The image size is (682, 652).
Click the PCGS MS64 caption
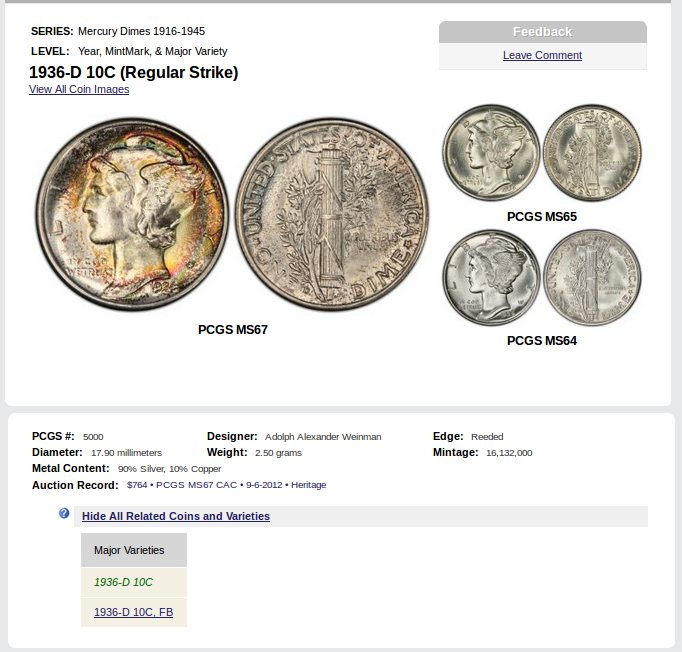tap(541, 341)
